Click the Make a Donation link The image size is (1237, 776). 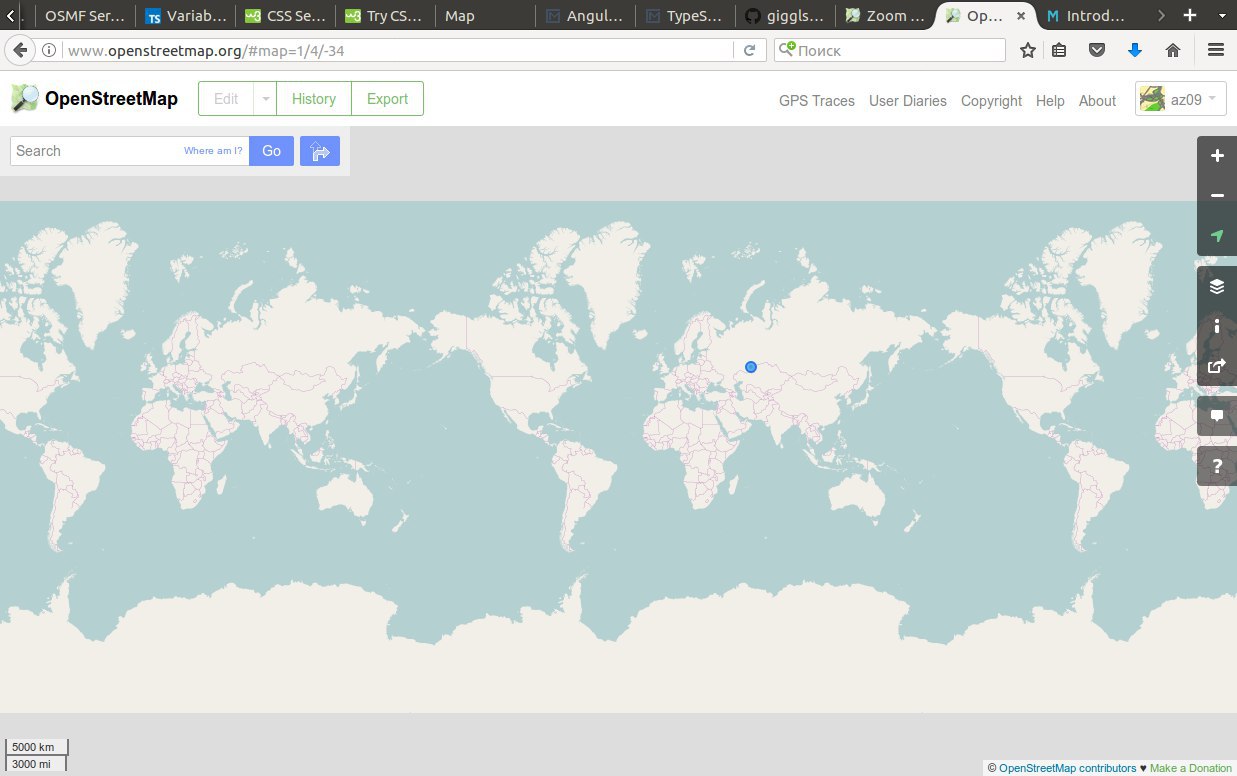point(1191,768)
